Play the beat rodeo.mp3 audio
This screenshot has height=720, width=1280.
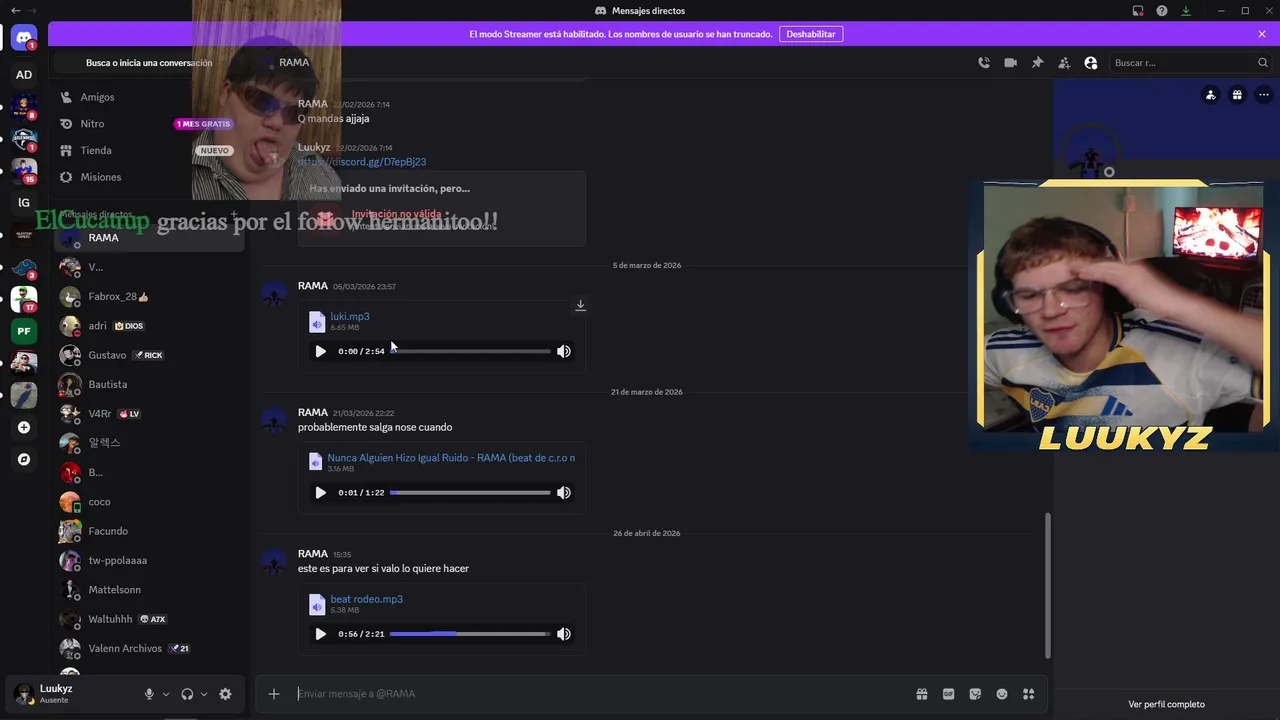tap(320, 634)
